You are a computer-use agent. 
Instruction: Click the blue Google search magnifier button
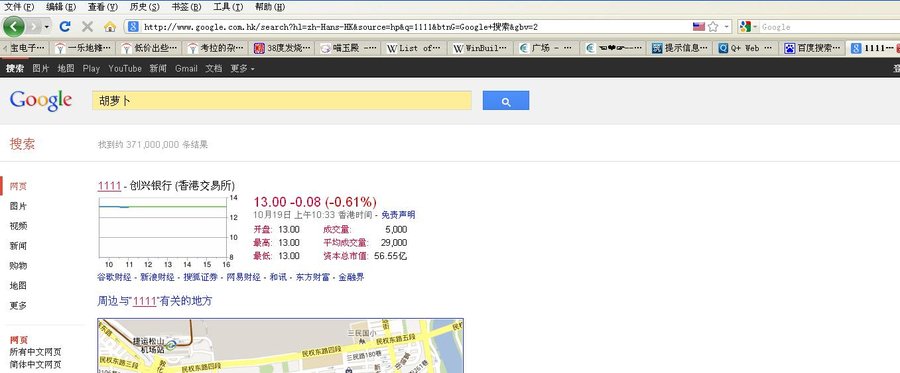[x=506, y=100]
